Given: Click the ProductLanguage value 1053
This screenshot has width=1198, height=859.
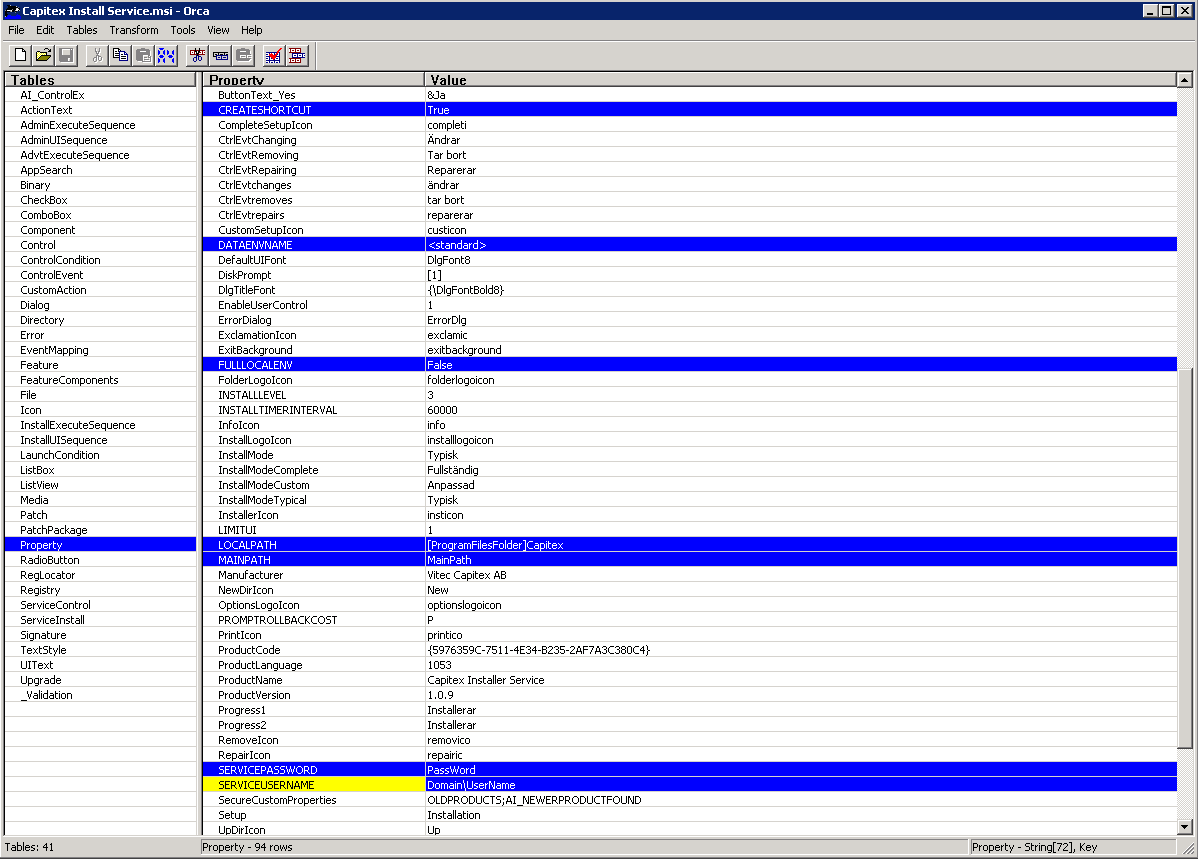Looking at the screenshot, I should coord(801,665).
